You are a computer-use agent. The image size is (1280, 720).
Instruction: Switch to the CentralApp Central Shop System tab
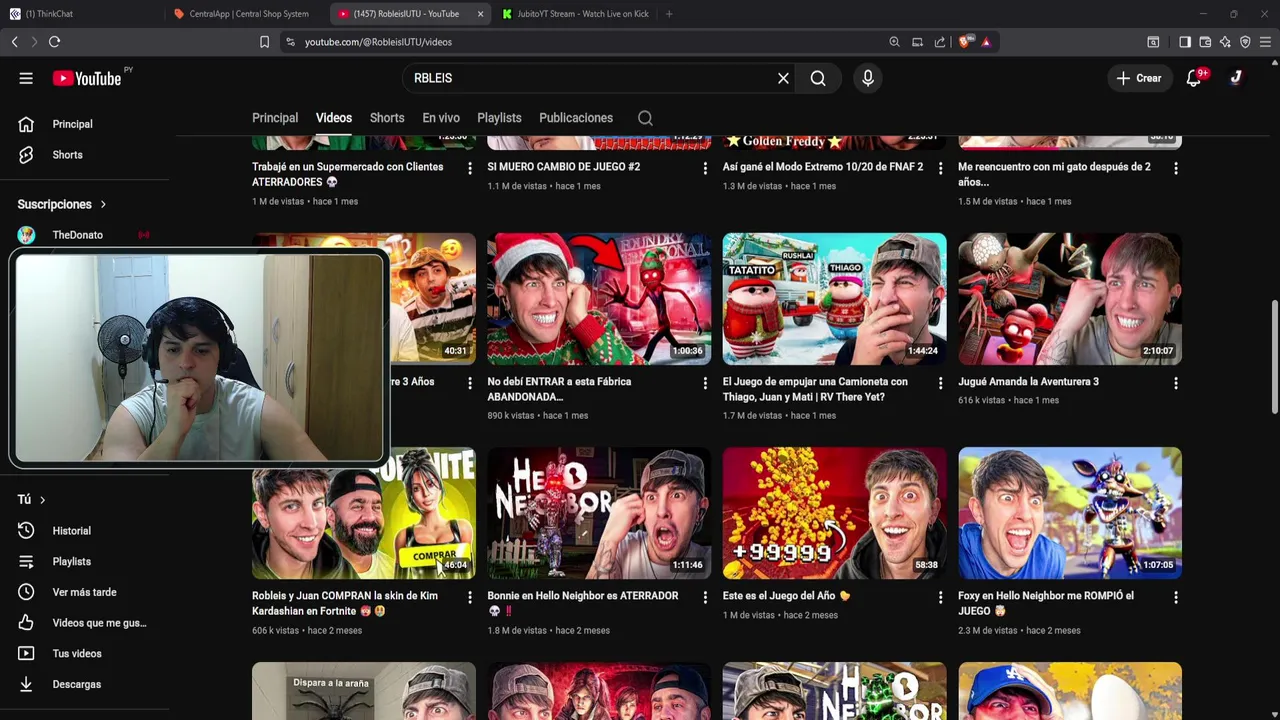coord(246,14)
